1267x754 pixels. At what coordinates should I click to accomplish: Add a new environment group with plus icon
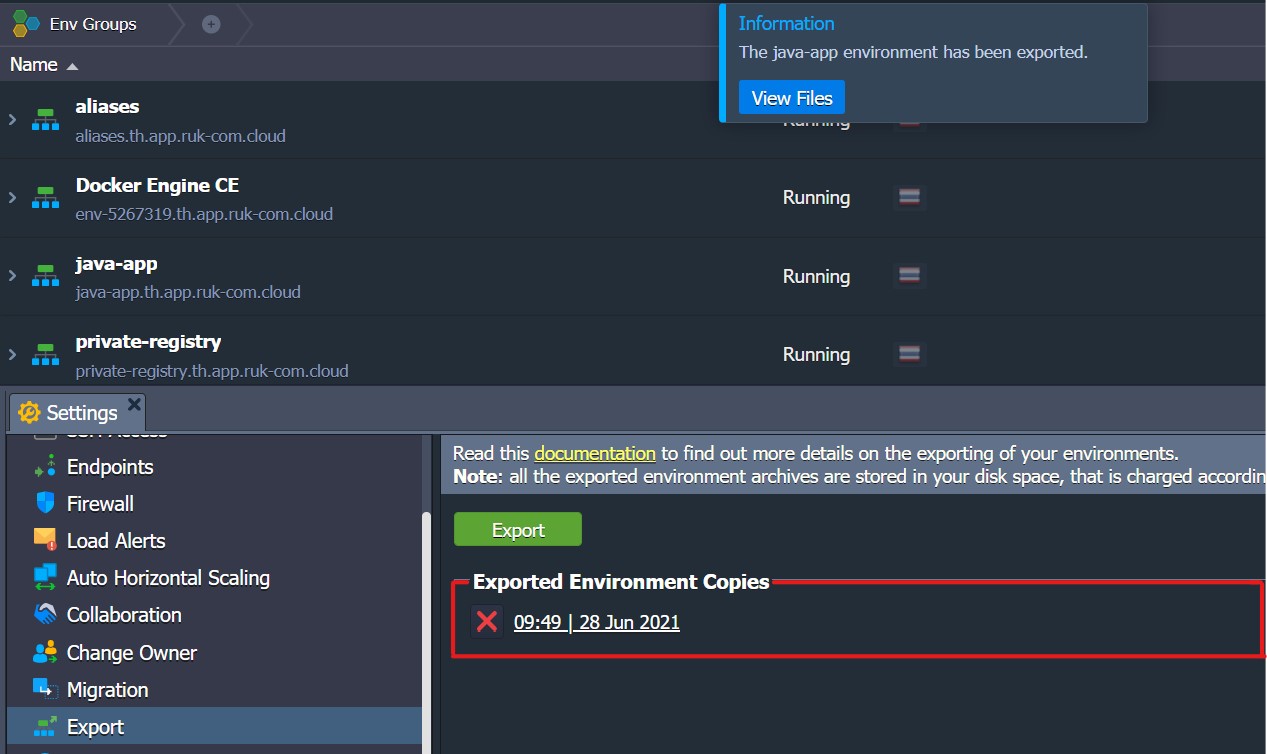(x=211, y=24)
